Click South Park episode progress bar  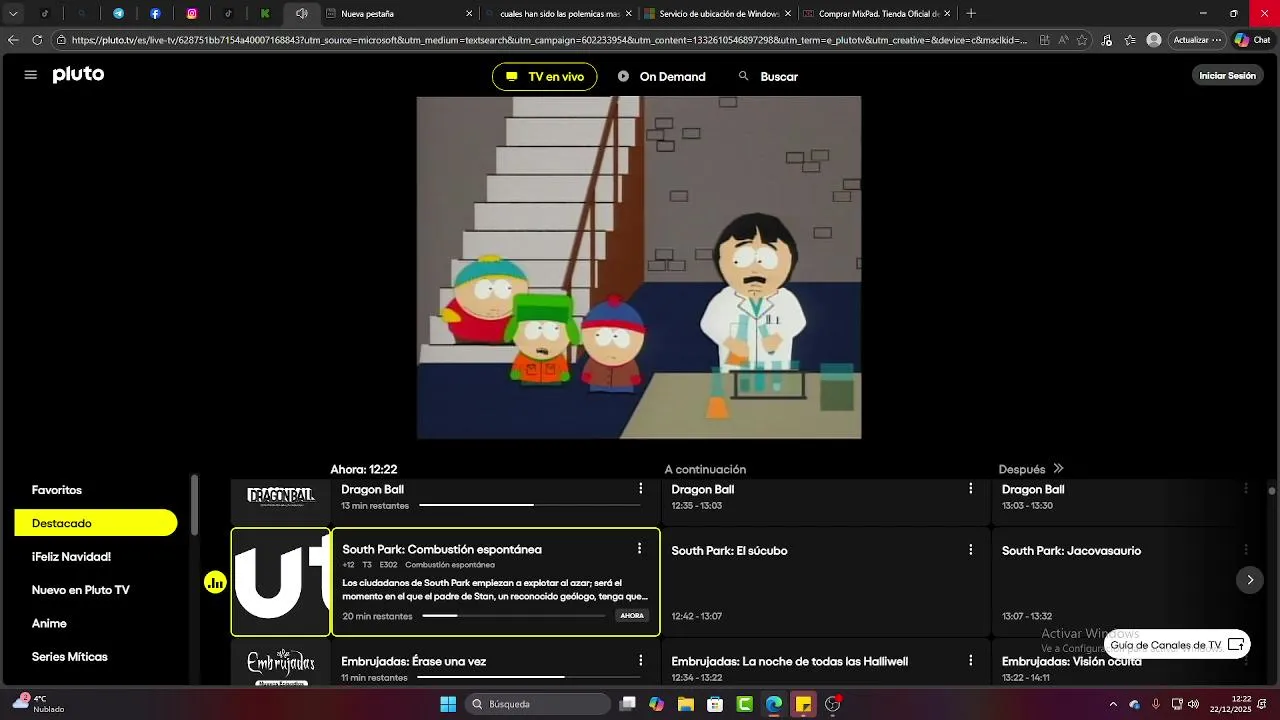pos(514,616)
